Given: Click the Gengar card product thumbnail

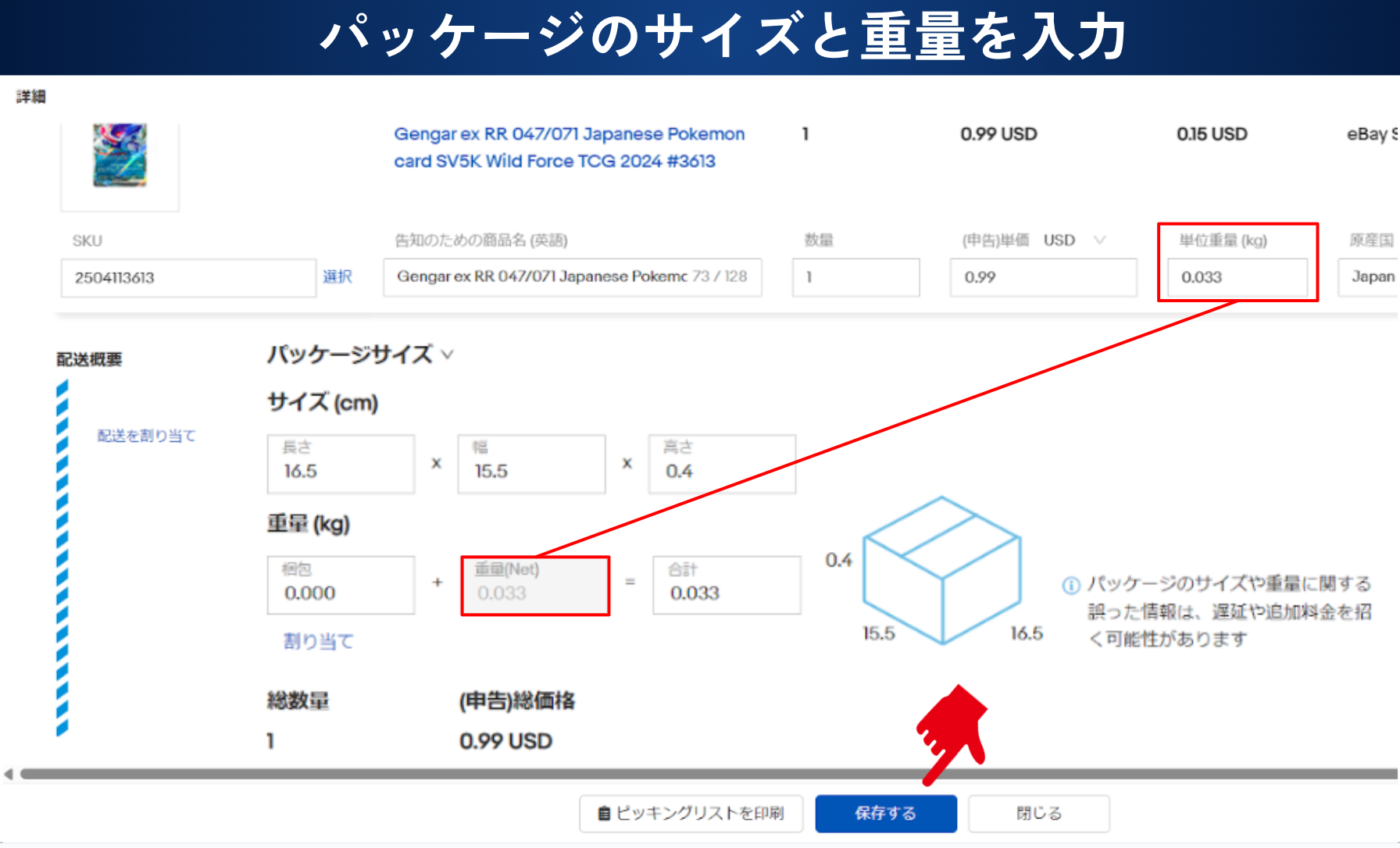Looking at the screenshot, I should (x=120, y=155).
